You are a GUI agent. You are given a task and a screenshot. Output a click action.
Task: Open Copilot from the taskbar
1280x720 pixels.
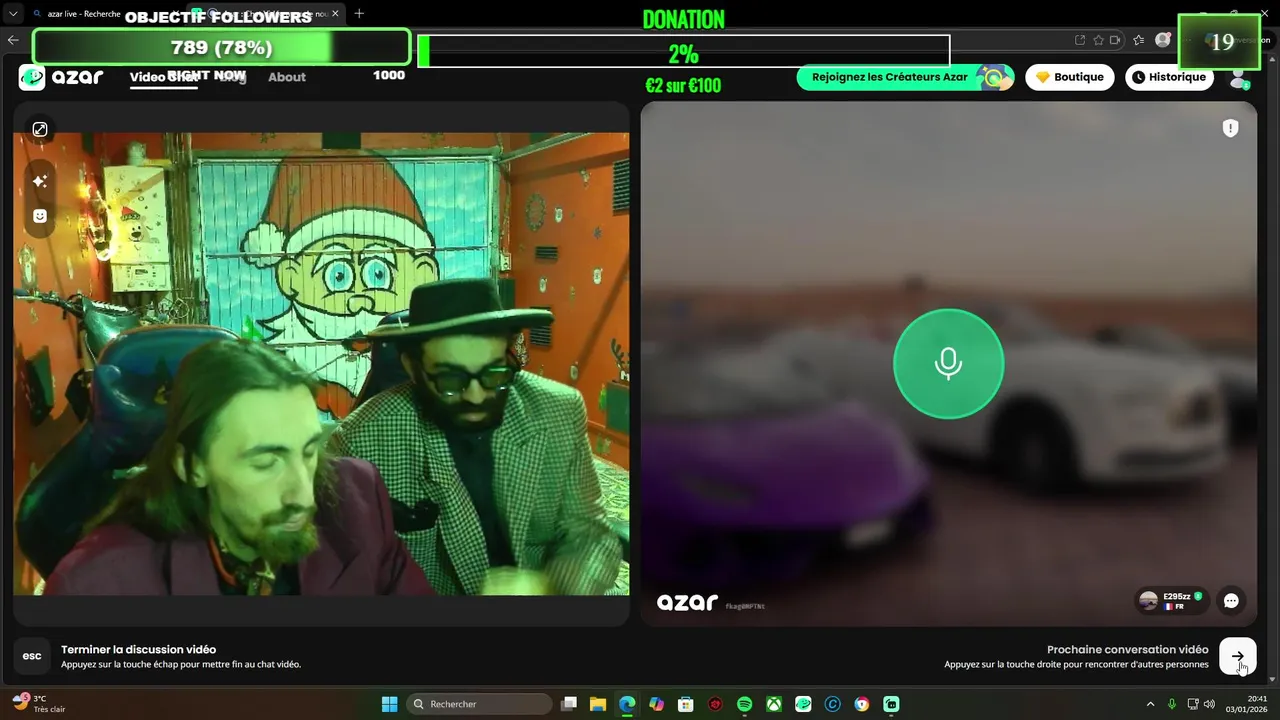(656, 704)
